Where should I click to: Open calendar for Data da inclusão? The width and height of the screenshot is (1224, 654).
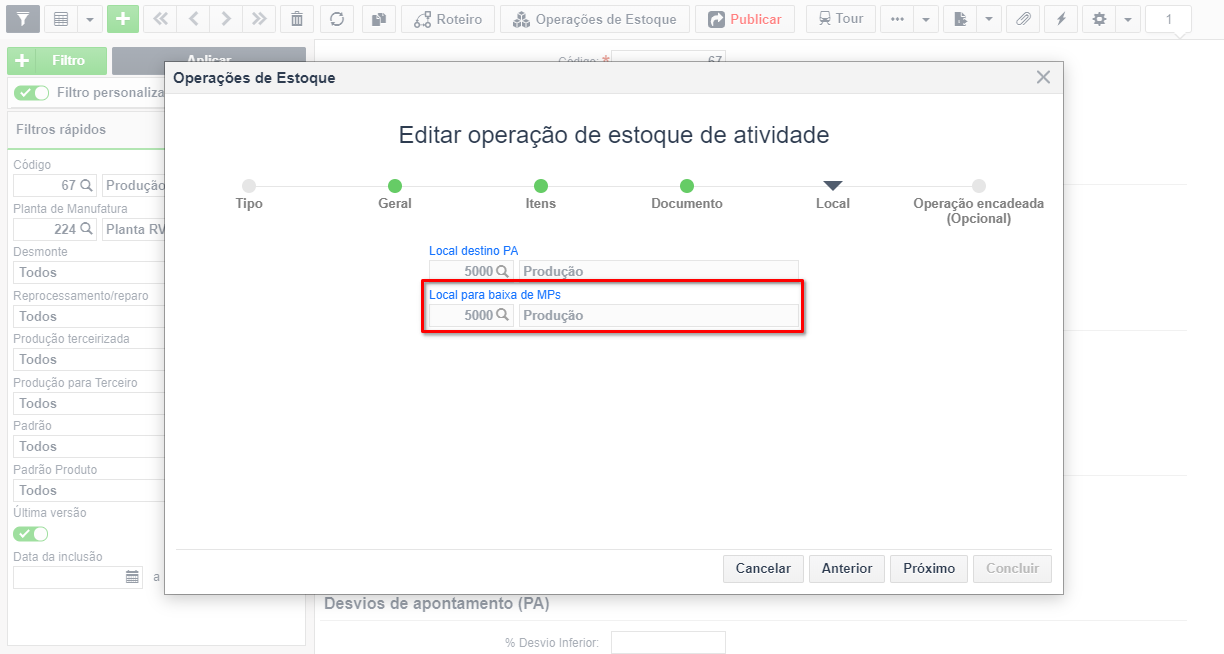coord(132,577)
